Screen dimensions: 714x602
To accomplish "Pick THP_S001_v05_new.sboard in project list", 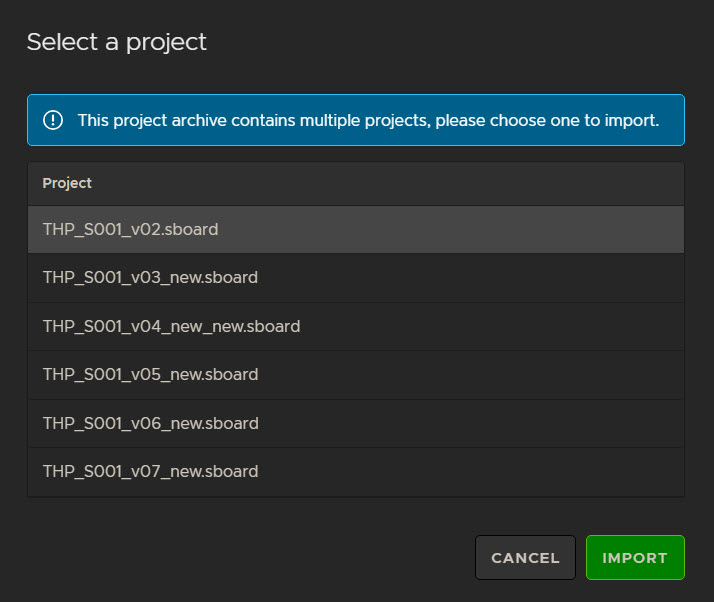I will pyautogui.click(x=150, y=374).
